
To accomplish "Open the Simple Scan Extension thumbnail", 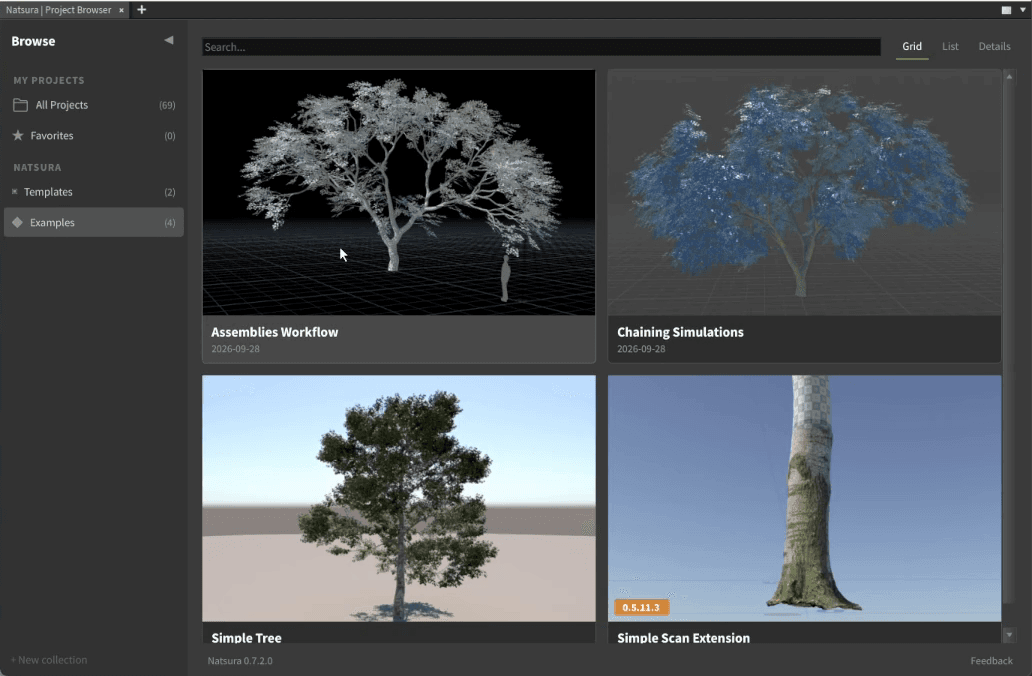I will point(804,498).
